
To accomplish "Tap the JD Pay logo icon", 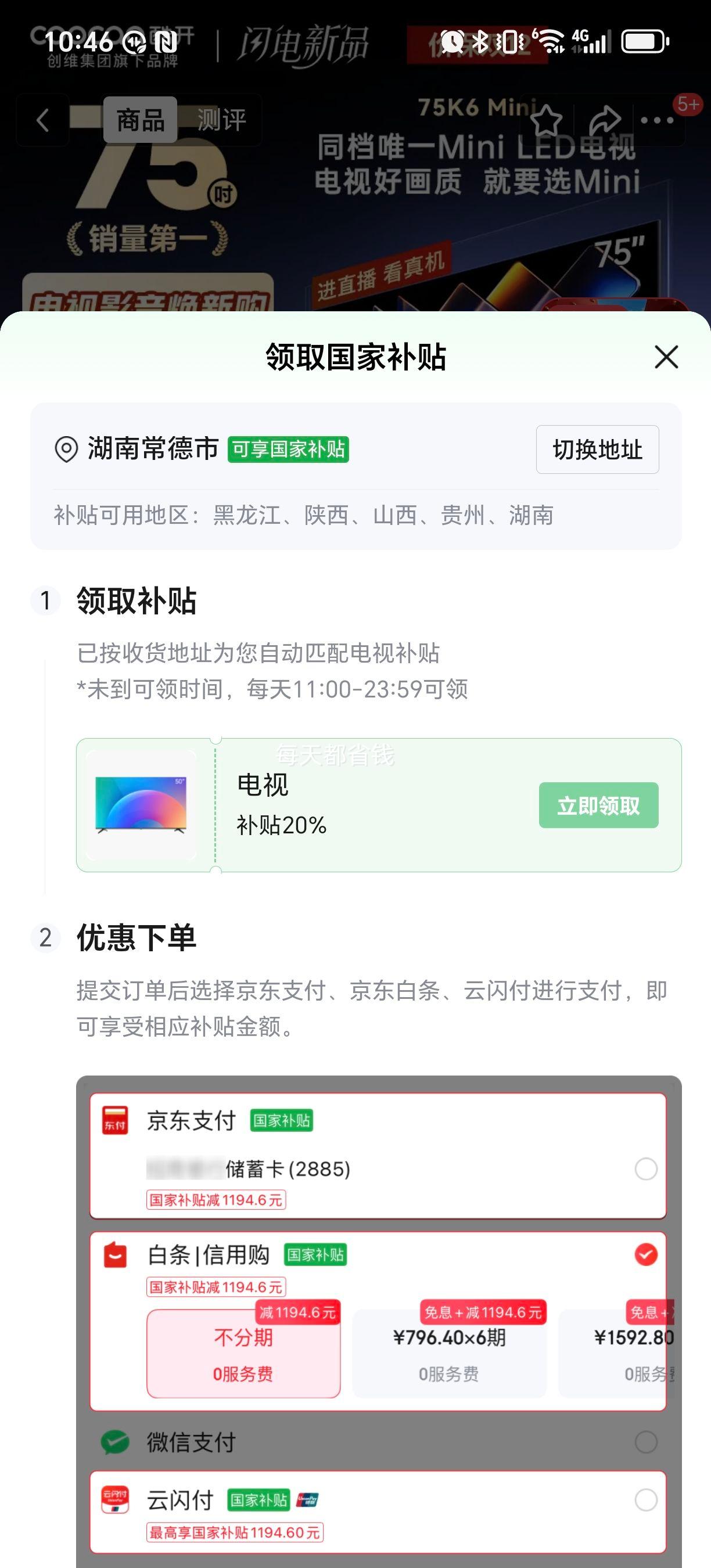I will point(115,1121).
